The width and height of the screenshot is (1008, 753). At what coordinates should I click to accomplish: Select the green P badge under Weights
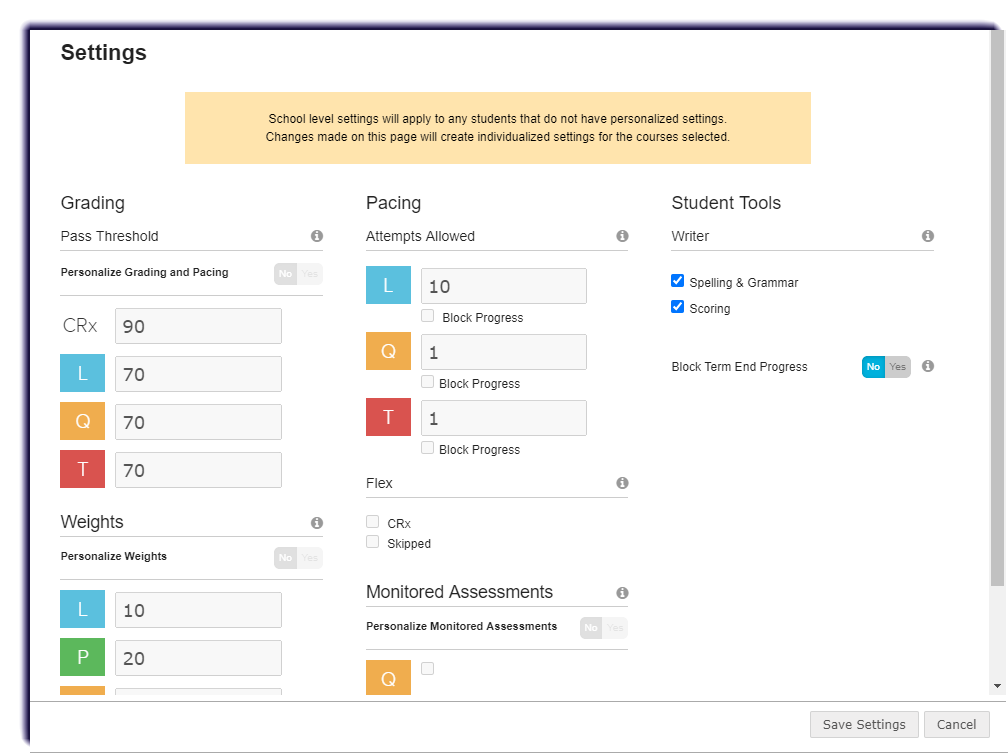(82, 657)
